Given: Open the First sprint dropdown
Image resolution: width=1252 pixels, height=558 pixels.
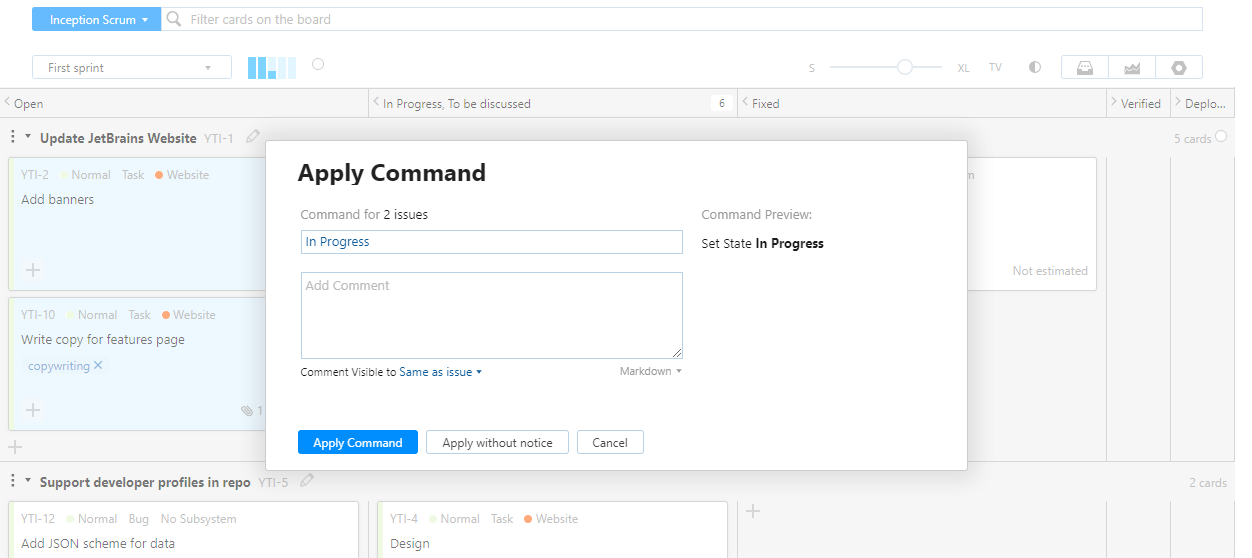Looking at the screenshot, I should click(132, 68).
